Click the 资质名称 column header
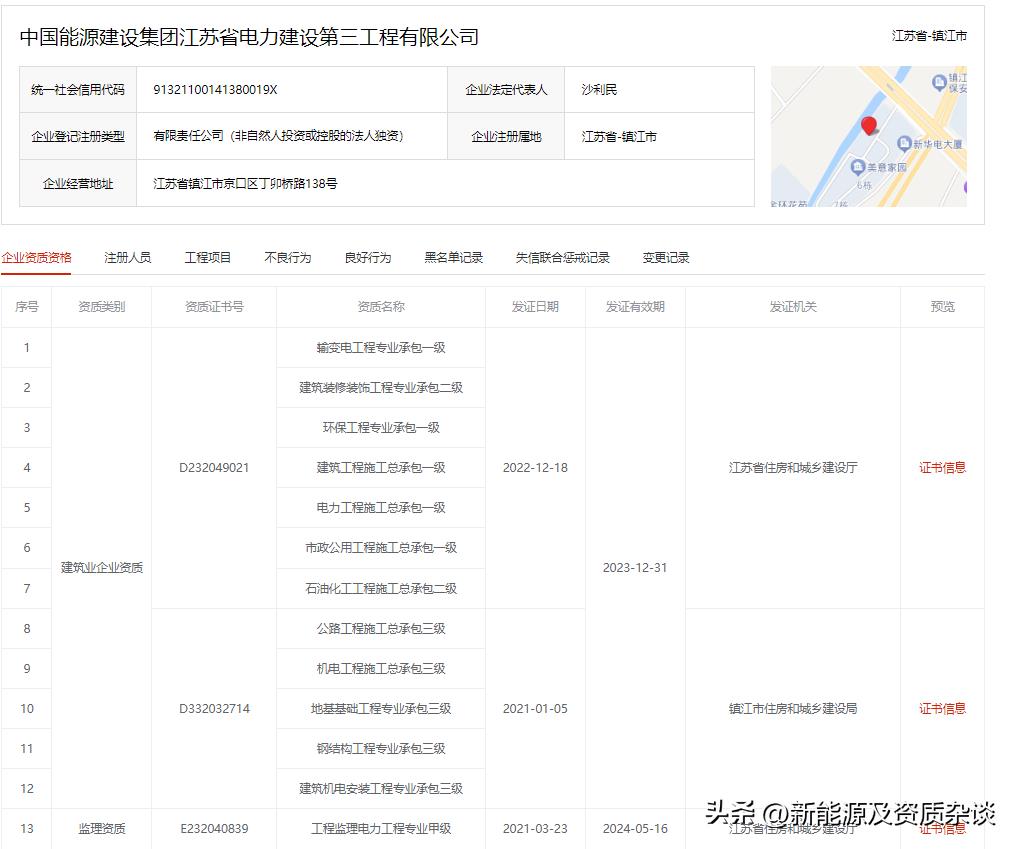1019x849 pixels. (x=380, y=307)
